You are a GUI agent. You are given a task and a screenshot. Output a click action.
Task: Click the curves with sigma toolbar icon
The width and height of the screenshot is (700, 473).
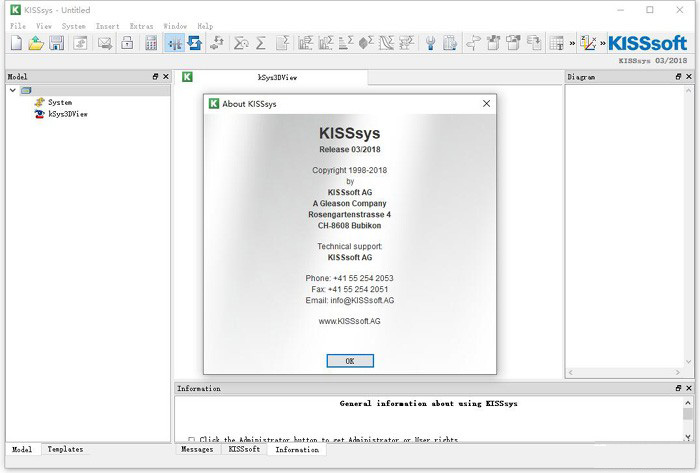(x=386, y=43)
